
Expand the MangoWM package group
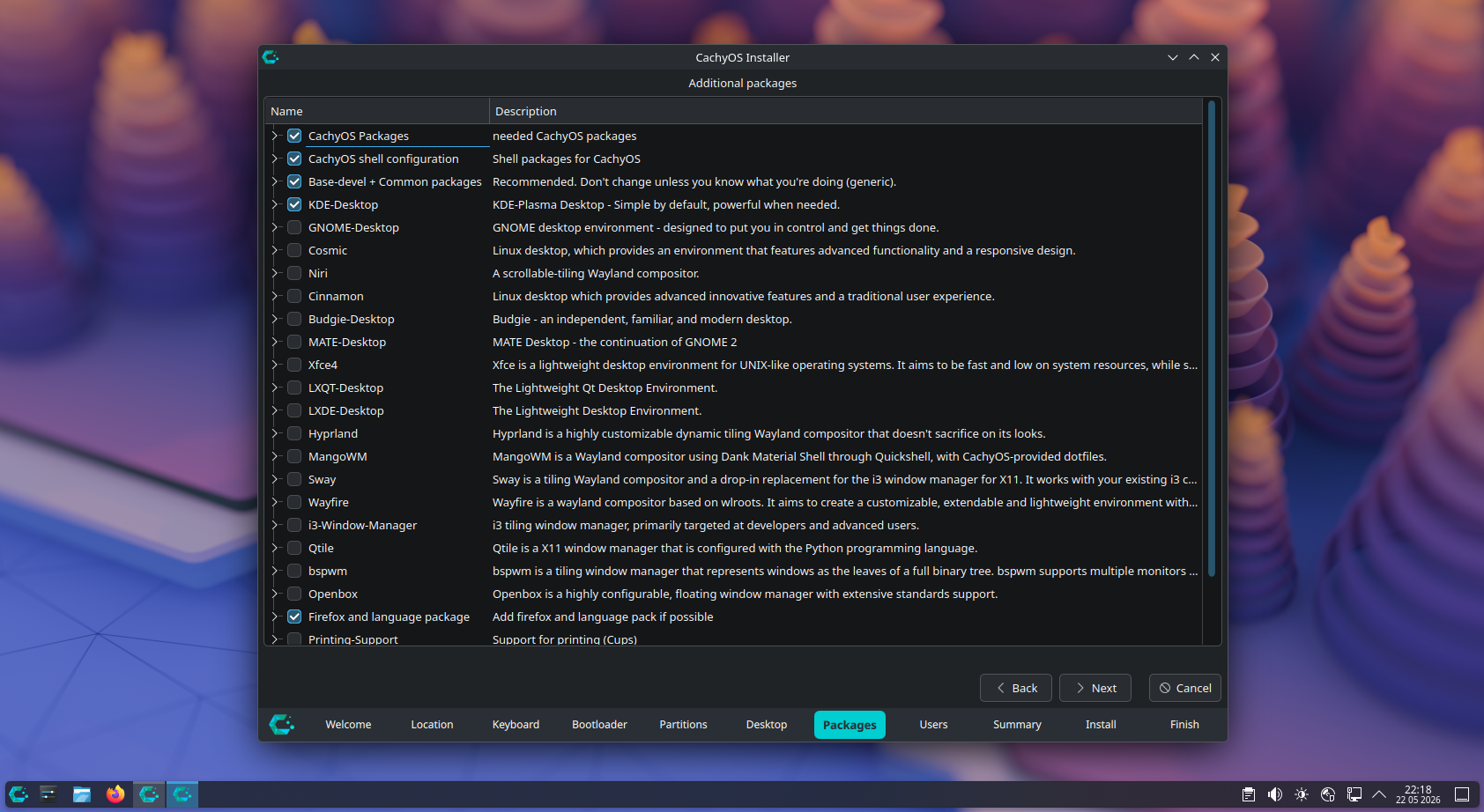pyautogui.click(x=275, y=456)
